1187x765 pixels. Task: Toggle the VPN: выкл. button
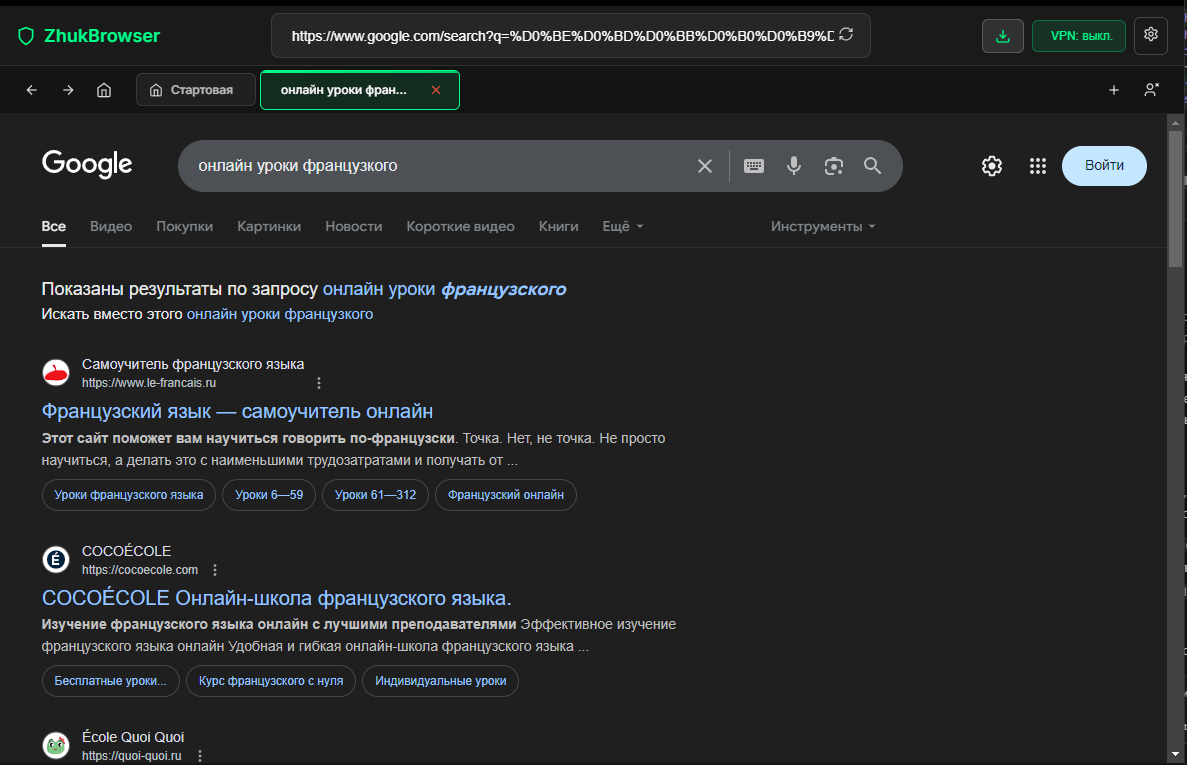[x=1079, y=36]
